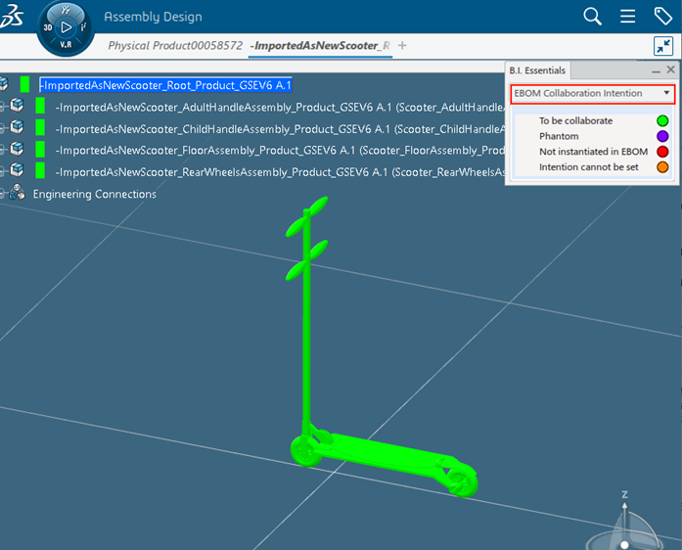Select the Root_Product_GSEV6 tree item
This screenshot has height=550, width=682.
pos(165,85)
